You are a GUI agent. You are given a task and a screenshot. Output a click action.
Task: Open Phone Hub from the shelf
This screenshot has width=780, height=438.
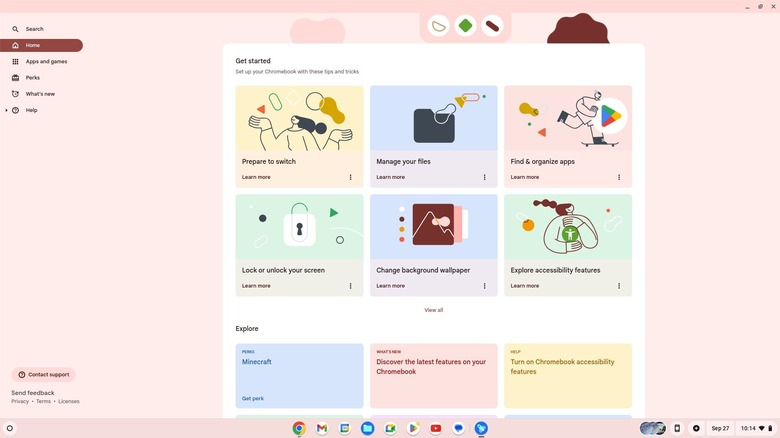pos(677,428)
